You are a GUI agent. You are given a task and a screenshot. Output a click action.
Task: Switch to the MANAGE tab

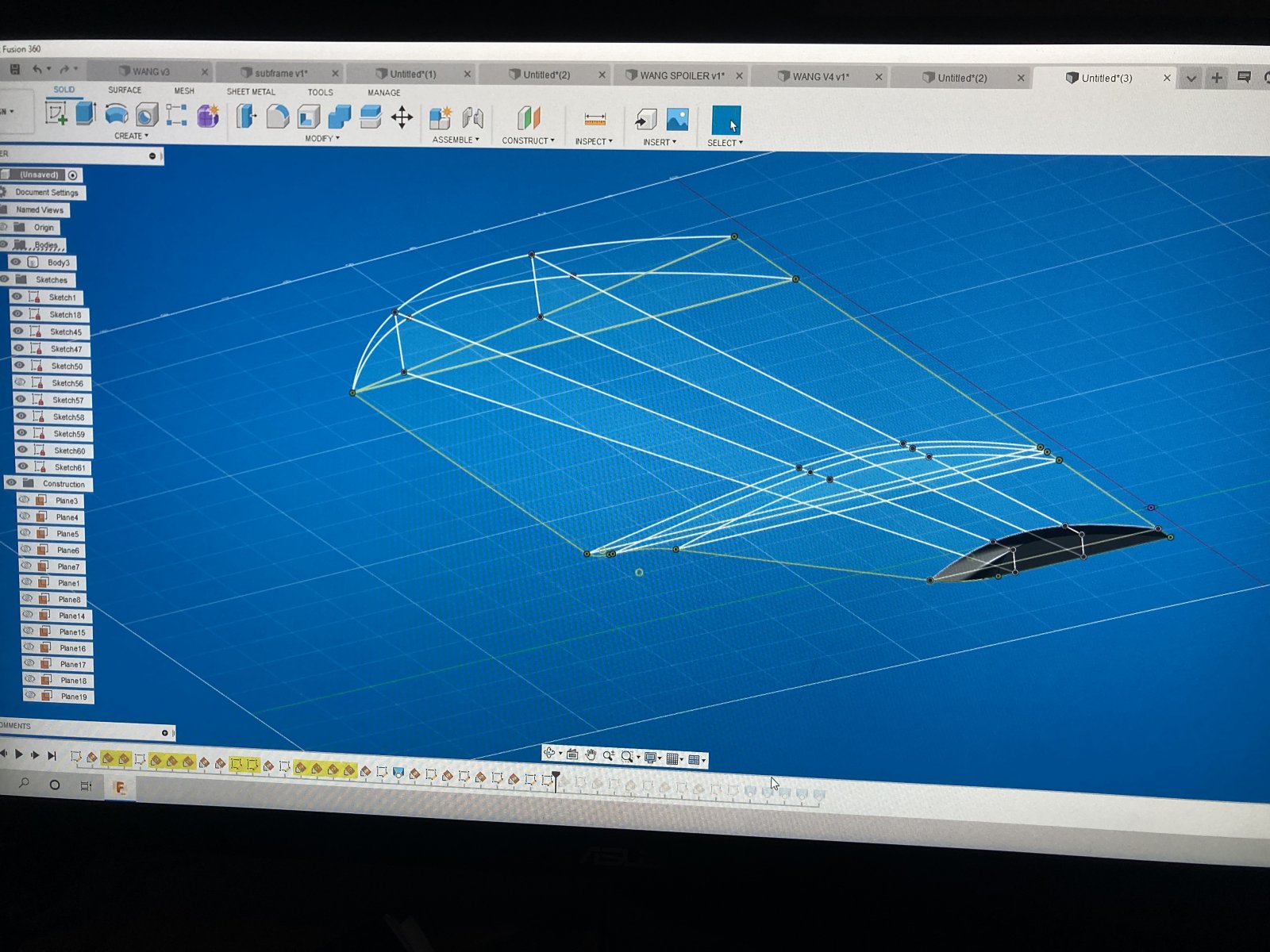coord(383,92)
